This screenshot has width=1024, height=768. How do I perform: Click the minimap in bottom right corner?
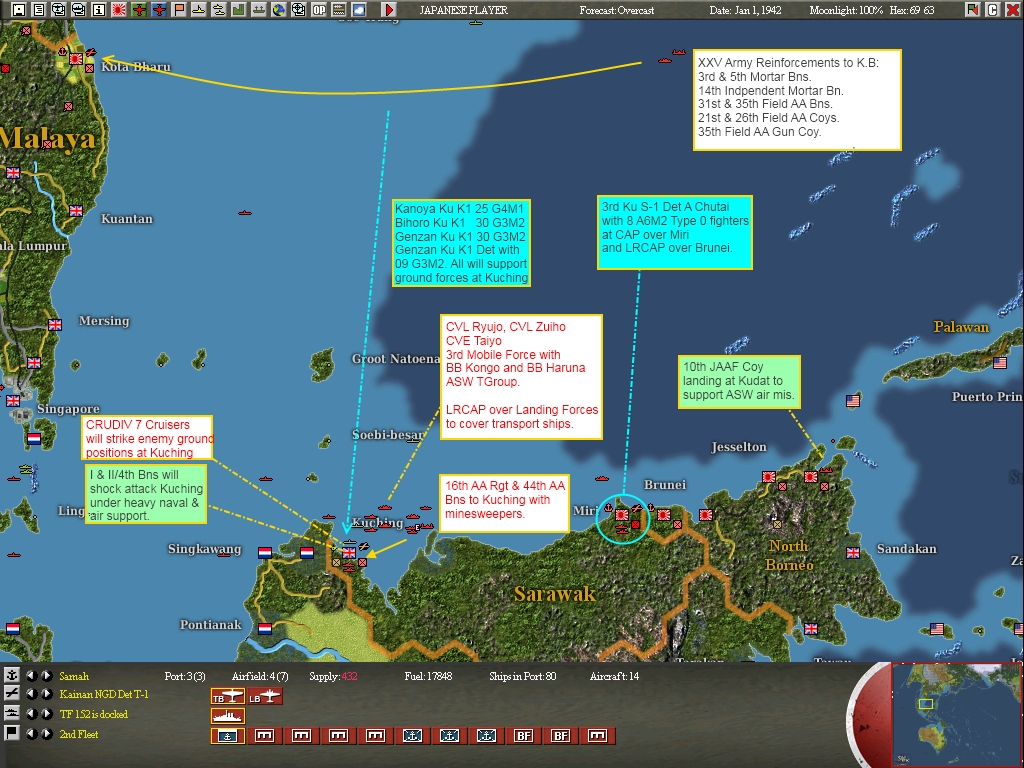pyautogui.click(x=956, y=714)
